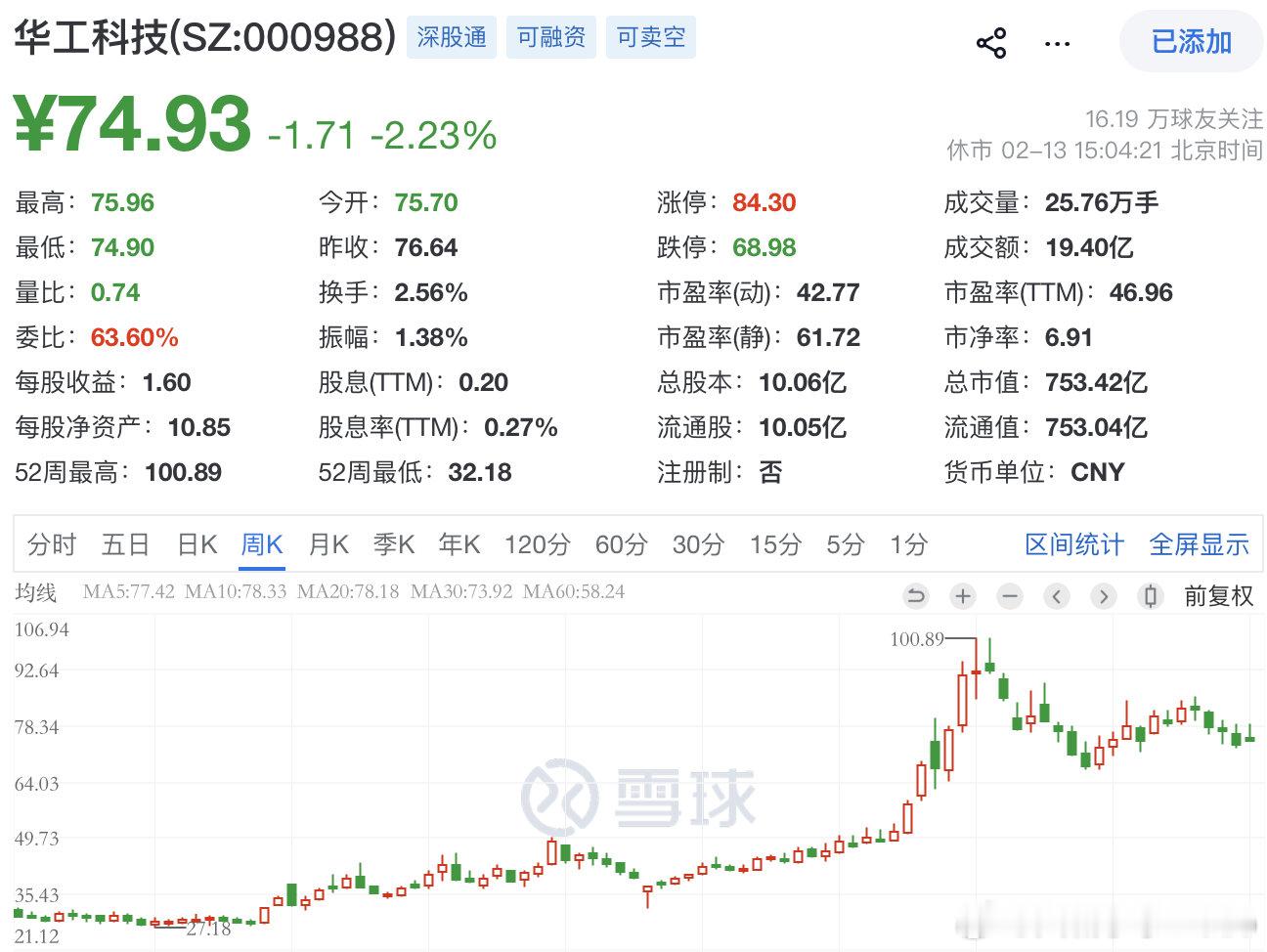Open the more options ellipsis icon

[1056, 42]
